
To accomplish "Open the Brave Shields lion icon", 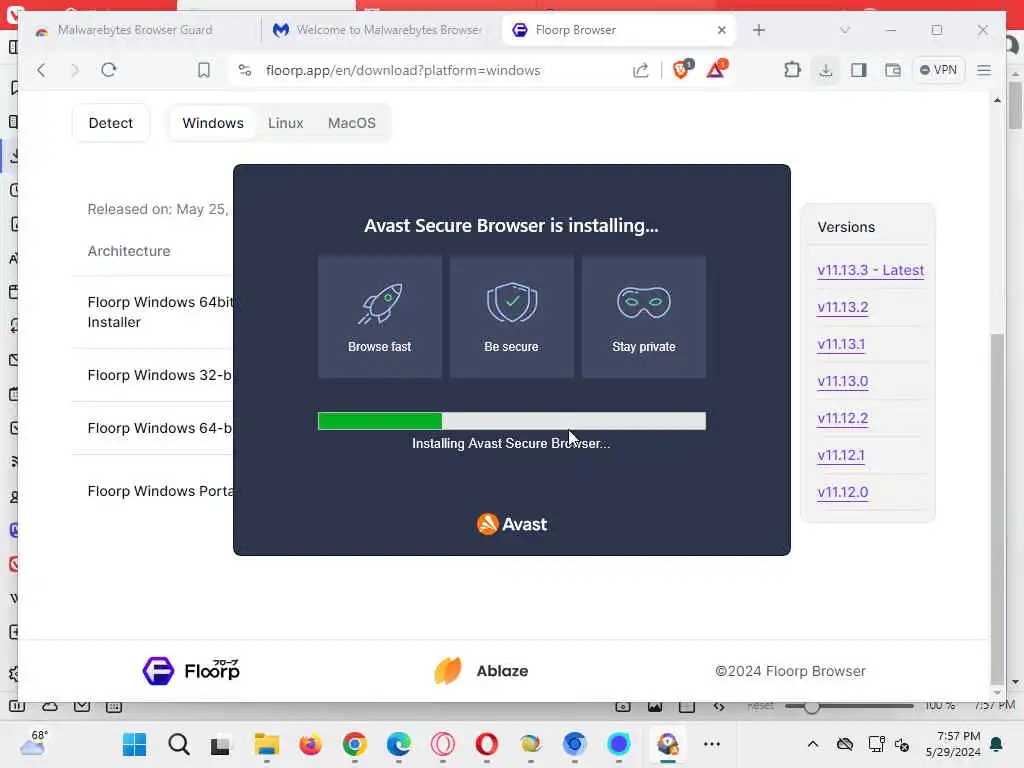I will point(682,69).
